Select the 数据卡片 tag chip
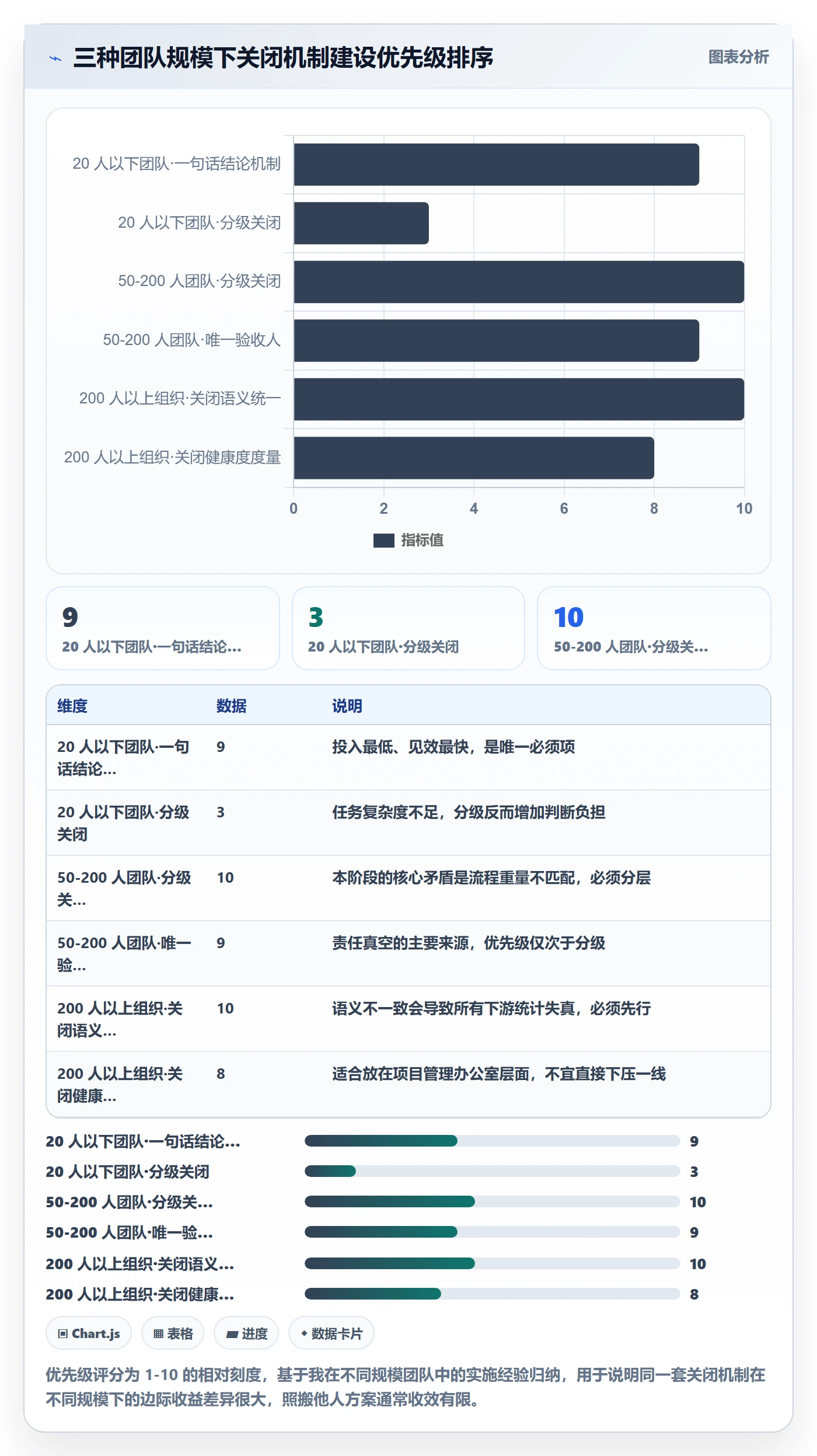This screenshot has width=817, height=1456. pos(331,1333)
